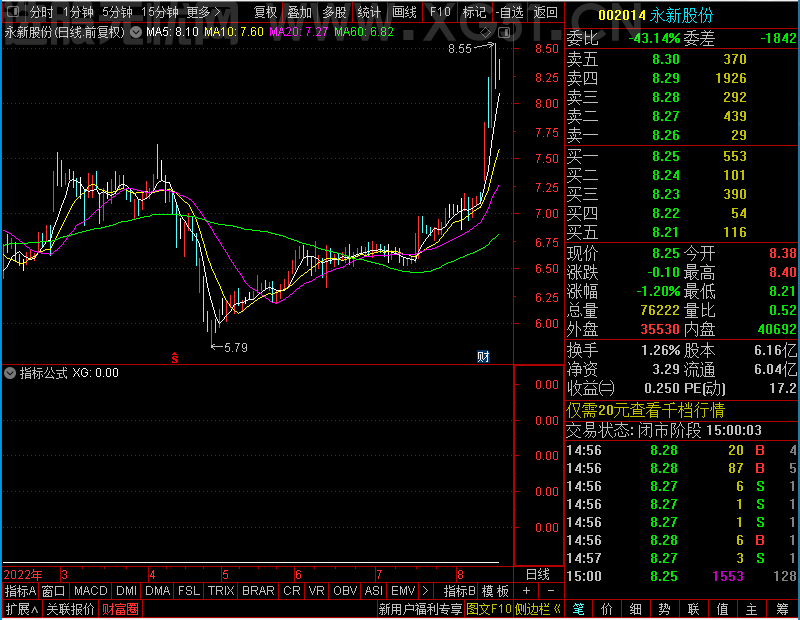Select the 主 main-force tab
This screenshot has width=800, height=620.
pyautogui.click(x=752, y=609)
